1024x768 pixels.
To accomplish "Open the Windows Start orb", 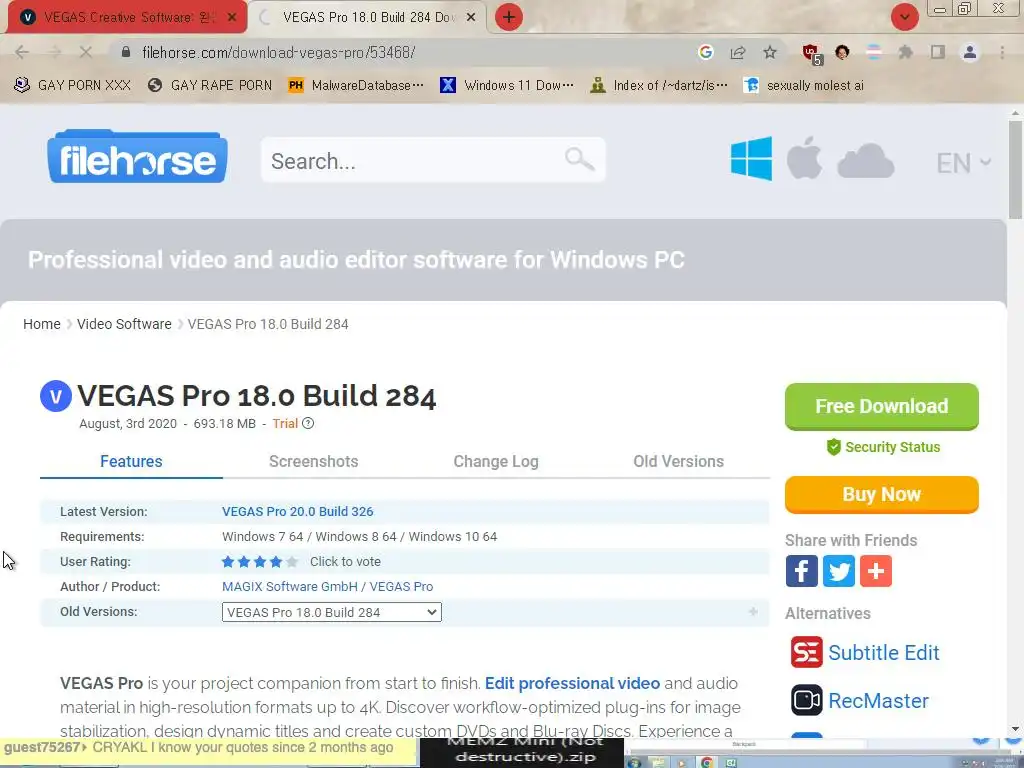I will pos(634,761).
